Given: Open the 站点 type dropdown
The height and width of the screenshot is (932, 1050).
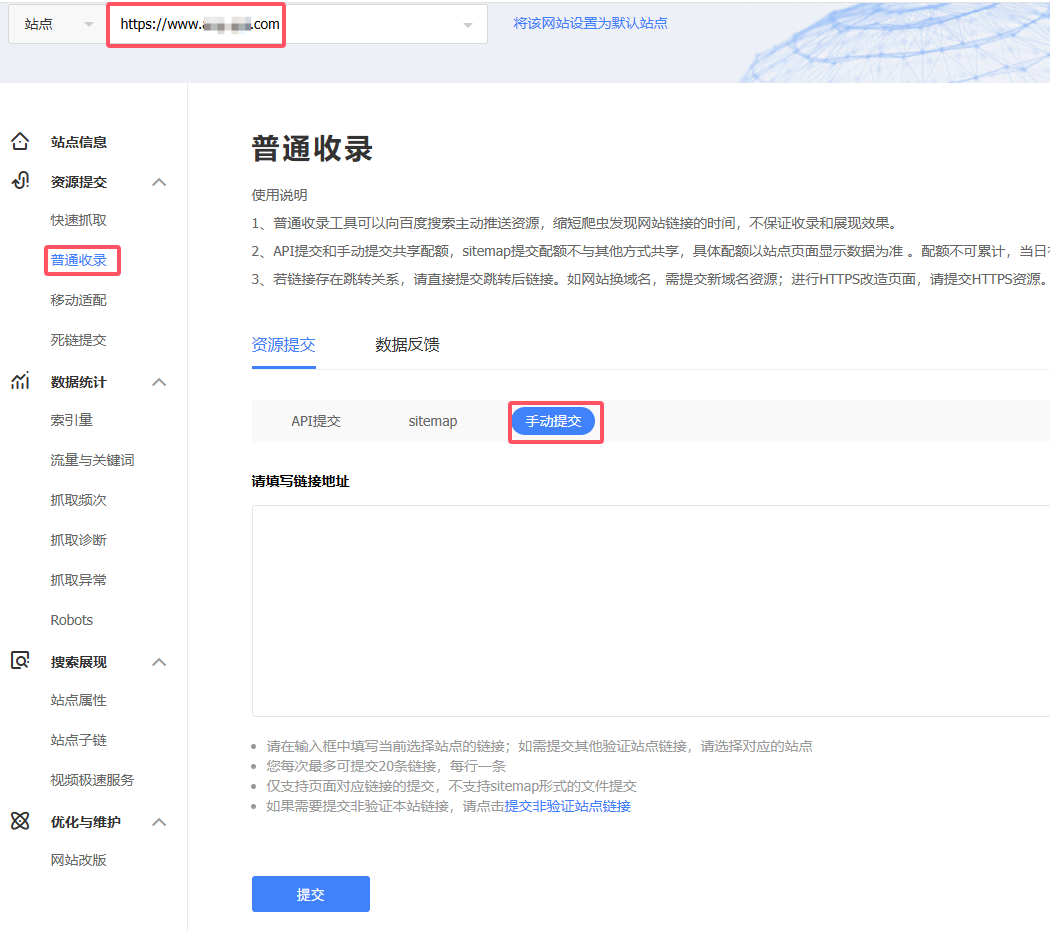Looking at the screenshot, I should tap(58, 24).
